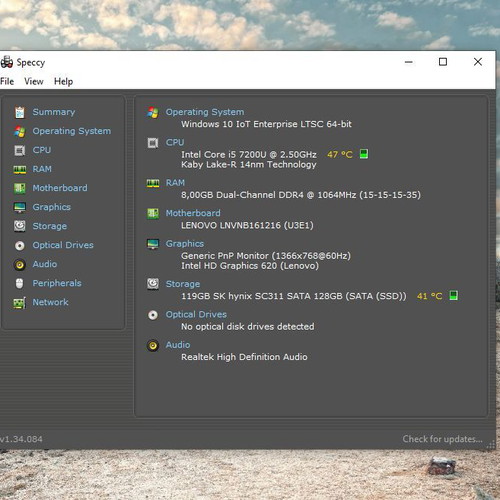Click the green storage temperature indicator icon
The width and height of the screenshot is (500, 500).
point(454,296)
